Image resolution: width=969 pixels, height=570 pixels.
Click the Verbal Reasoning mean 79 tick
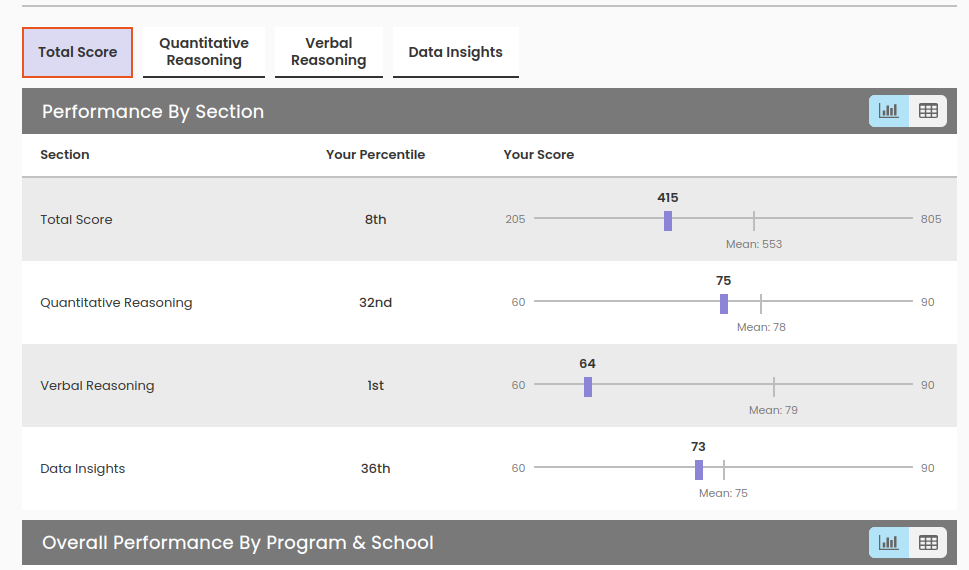point(774,387)
